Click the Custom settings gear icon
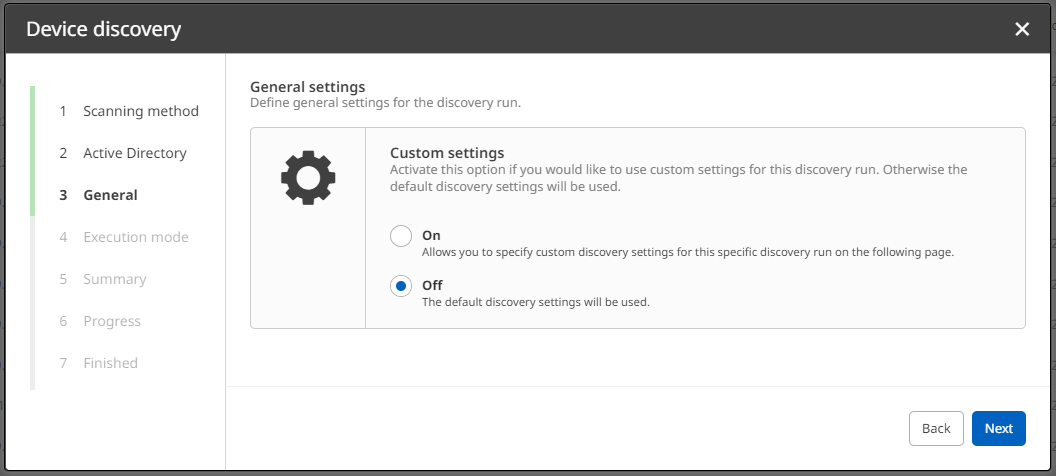1056x476 pixels. (308, 178)
